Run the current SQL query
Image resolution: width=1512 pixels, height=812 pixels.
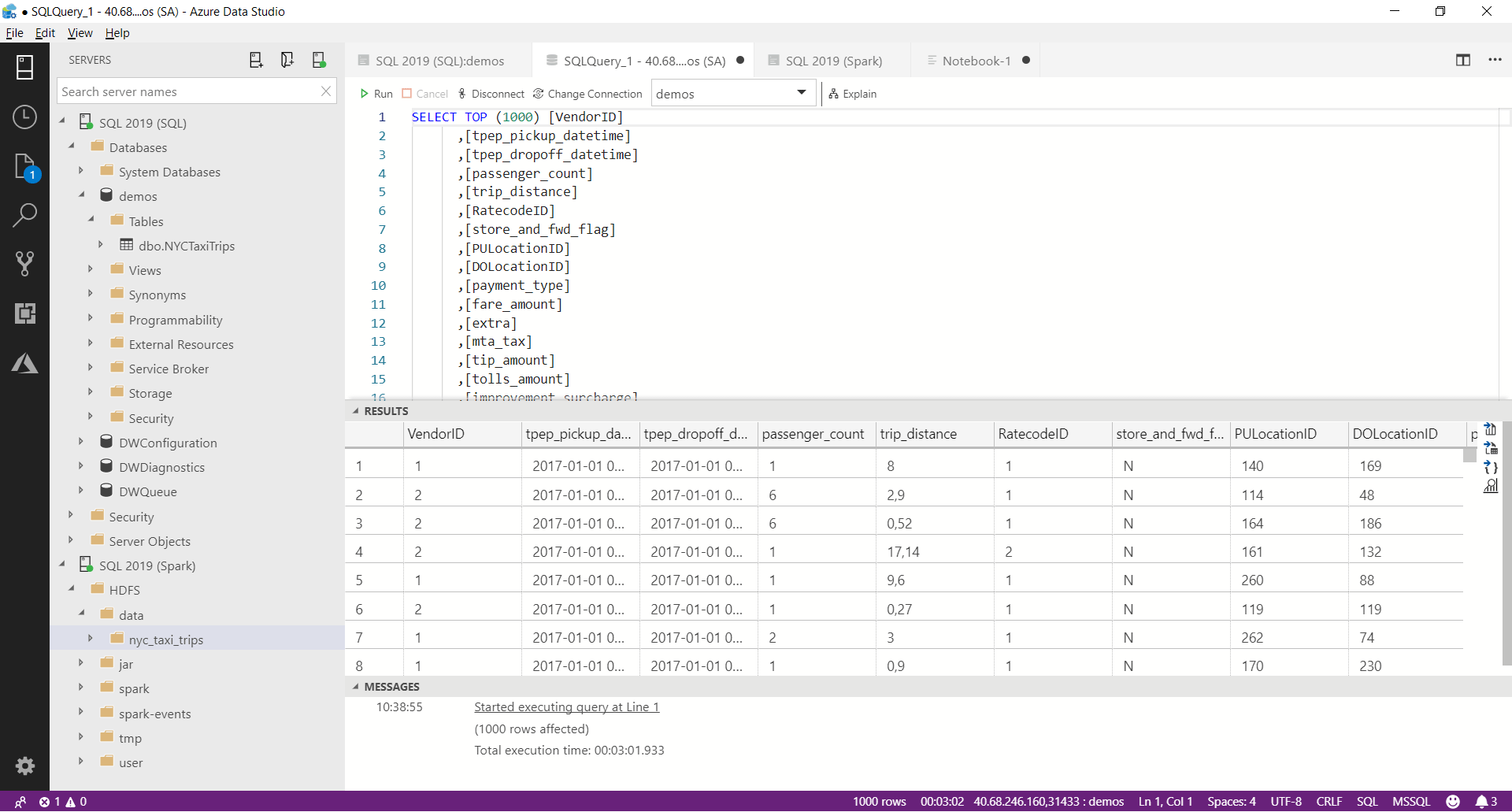click(x=376, y=93)
